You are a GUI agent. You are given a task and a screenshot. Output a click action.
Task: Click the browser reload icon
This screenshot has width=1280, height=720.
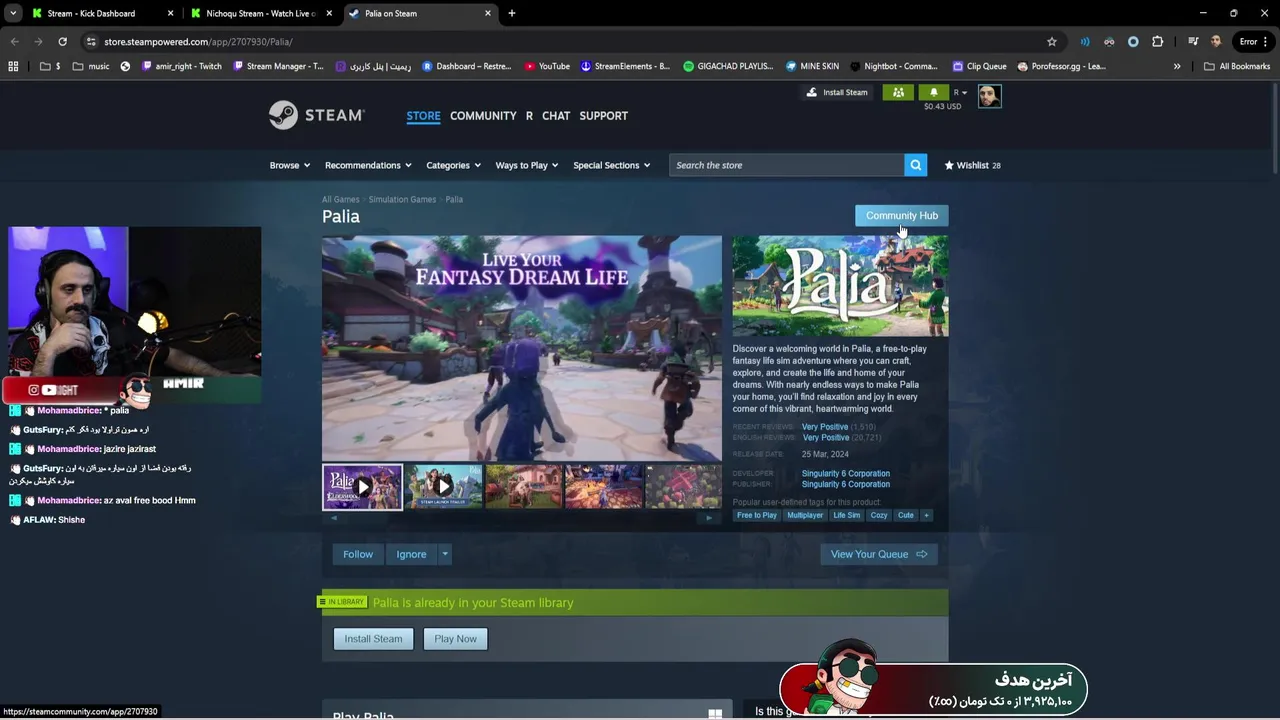tap(62, 42)
